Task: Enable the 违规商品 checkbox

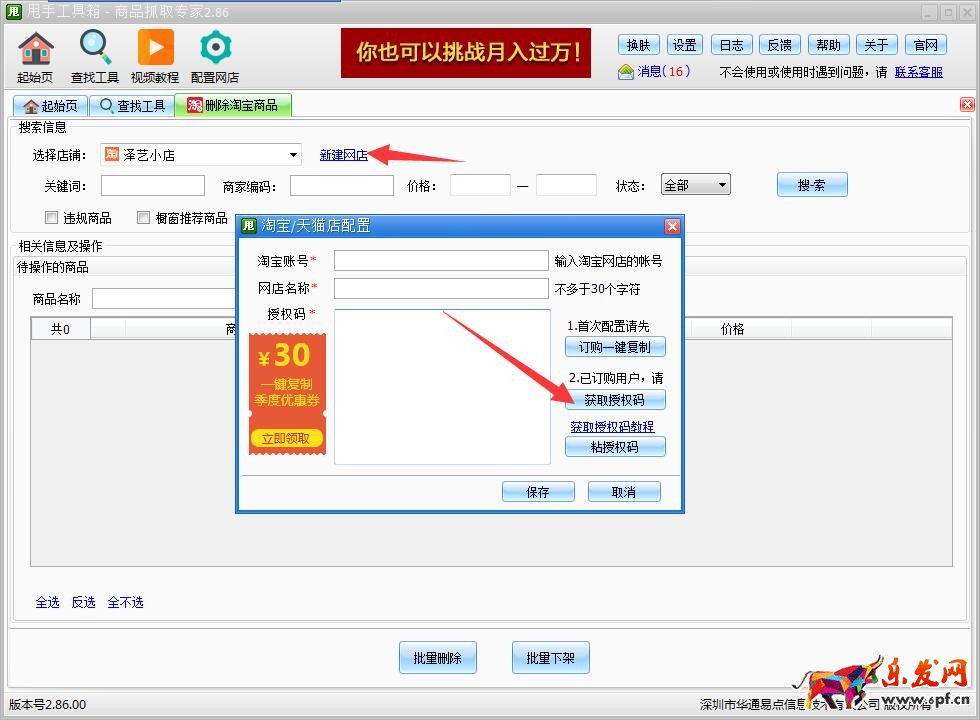Action: coord(52,218)
